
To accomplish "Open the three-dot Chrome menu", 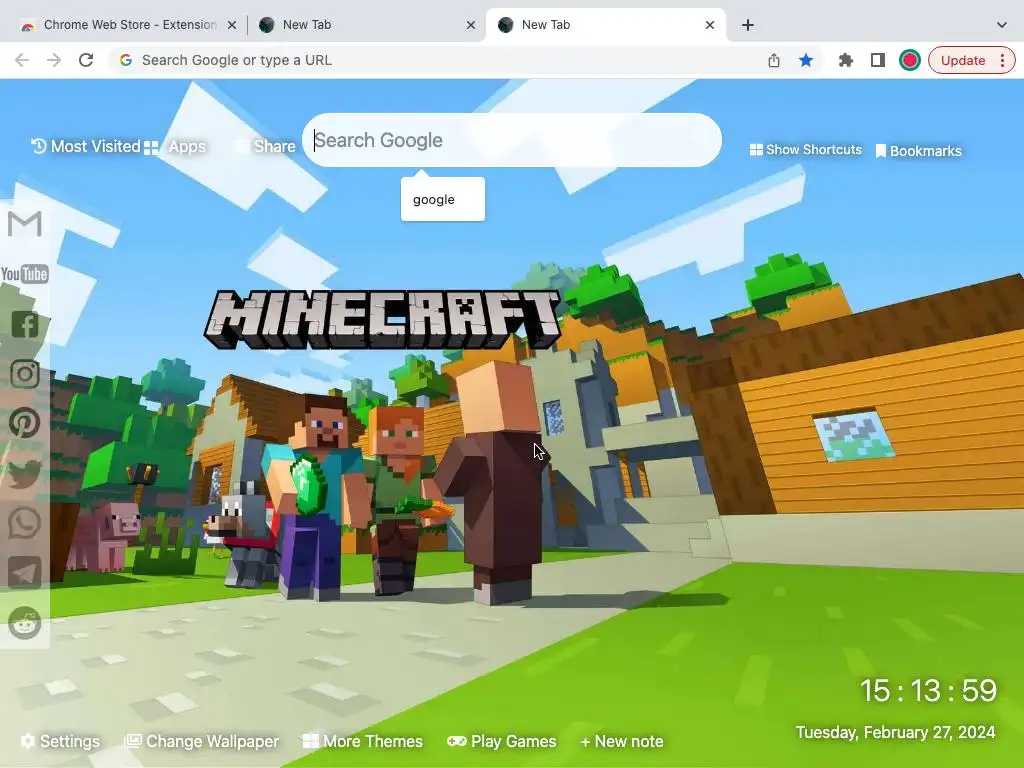I will (1002, 60).
